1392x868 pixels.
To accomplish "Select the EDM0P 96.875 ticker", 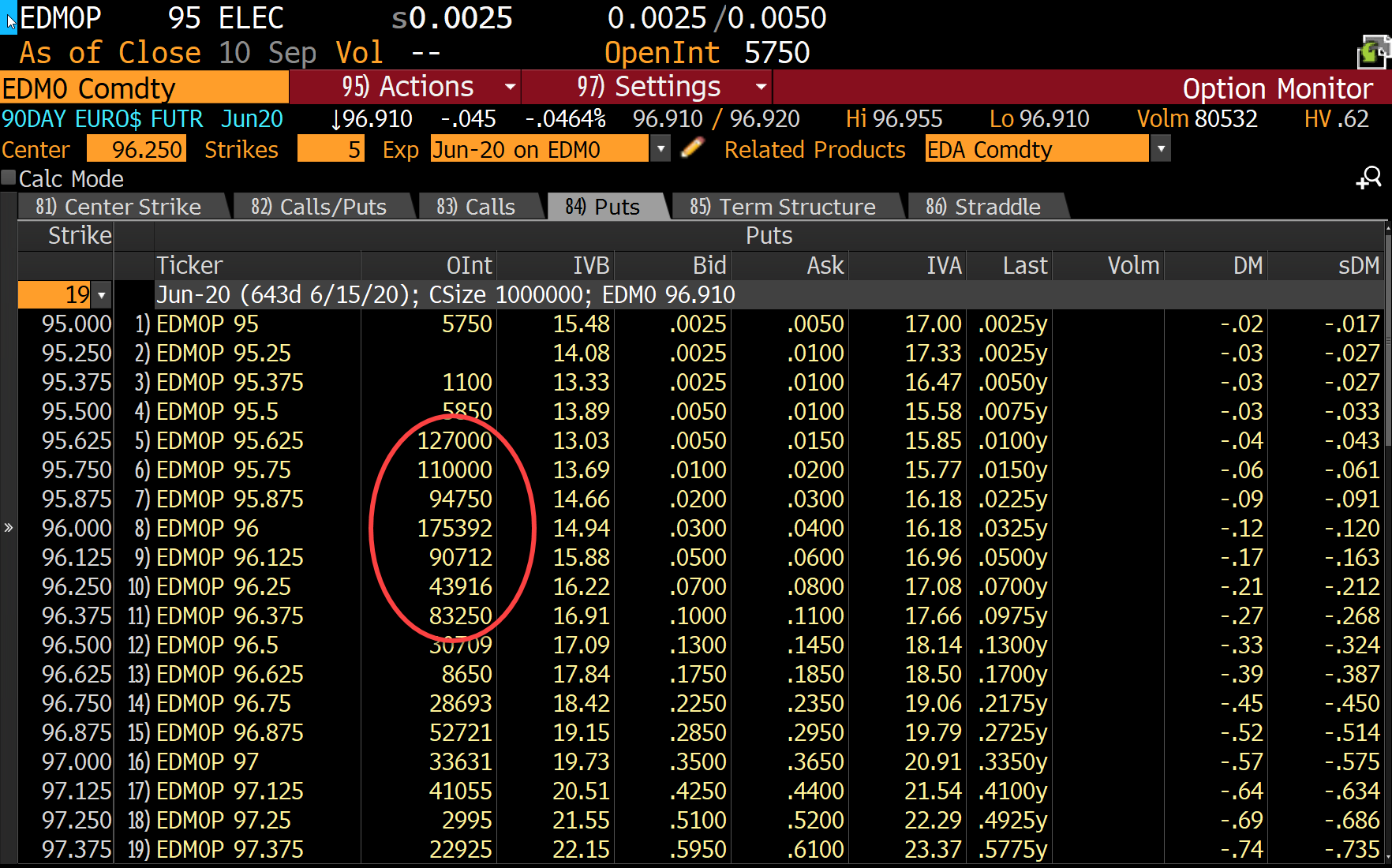I will [x=230, y=733].
